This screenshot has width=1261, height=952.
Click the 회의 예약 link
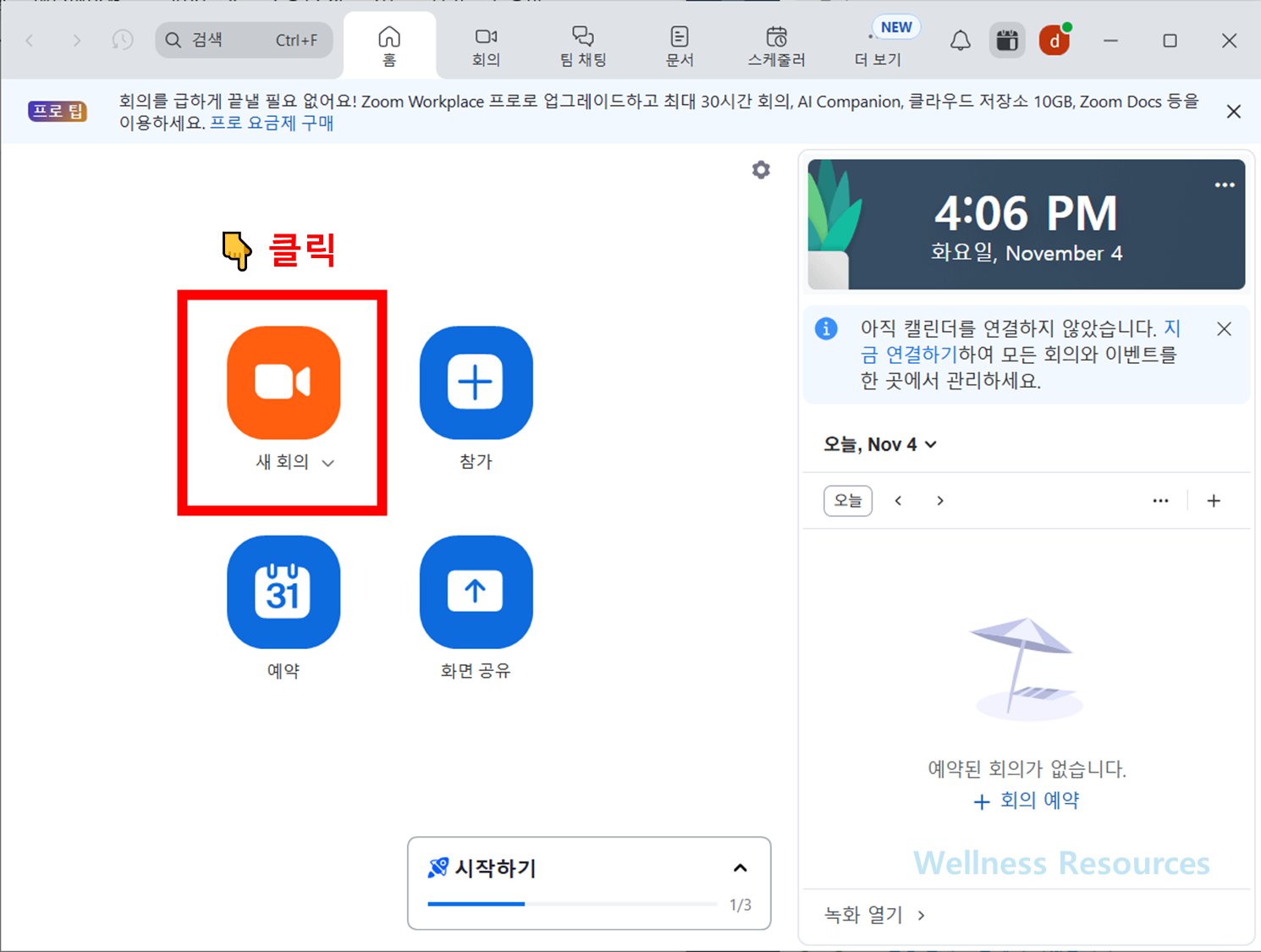1026,801
